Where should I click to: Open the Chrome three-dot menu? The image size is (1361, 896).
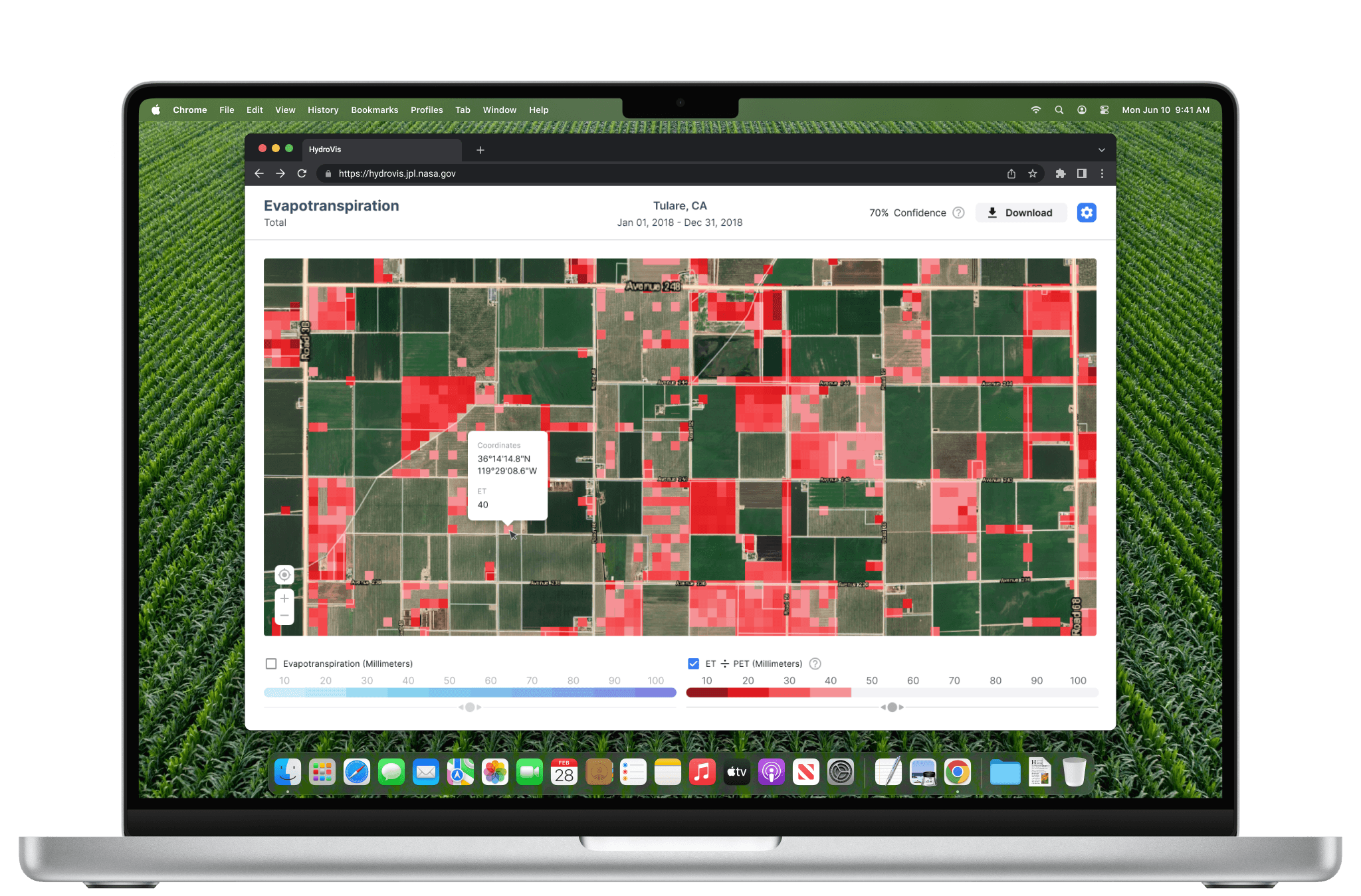(x=1102, y=173)
